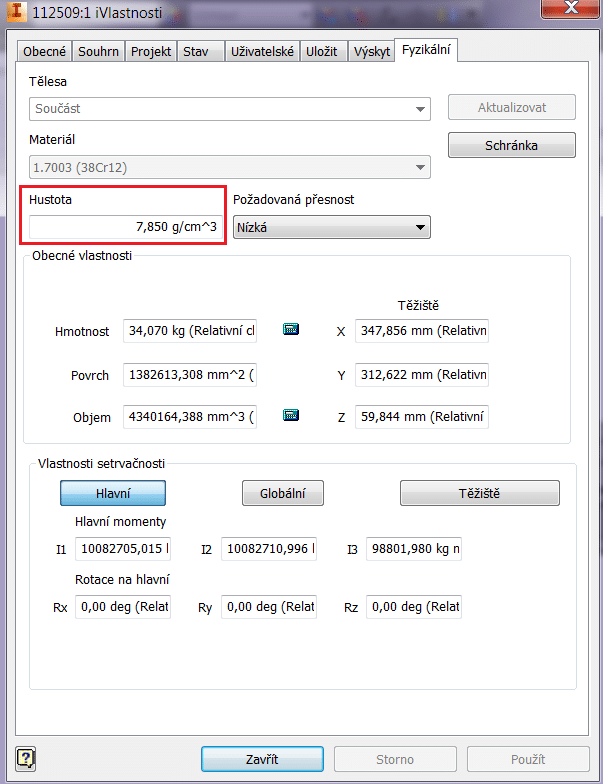Click the help question mark icon

tap(26, 758)
